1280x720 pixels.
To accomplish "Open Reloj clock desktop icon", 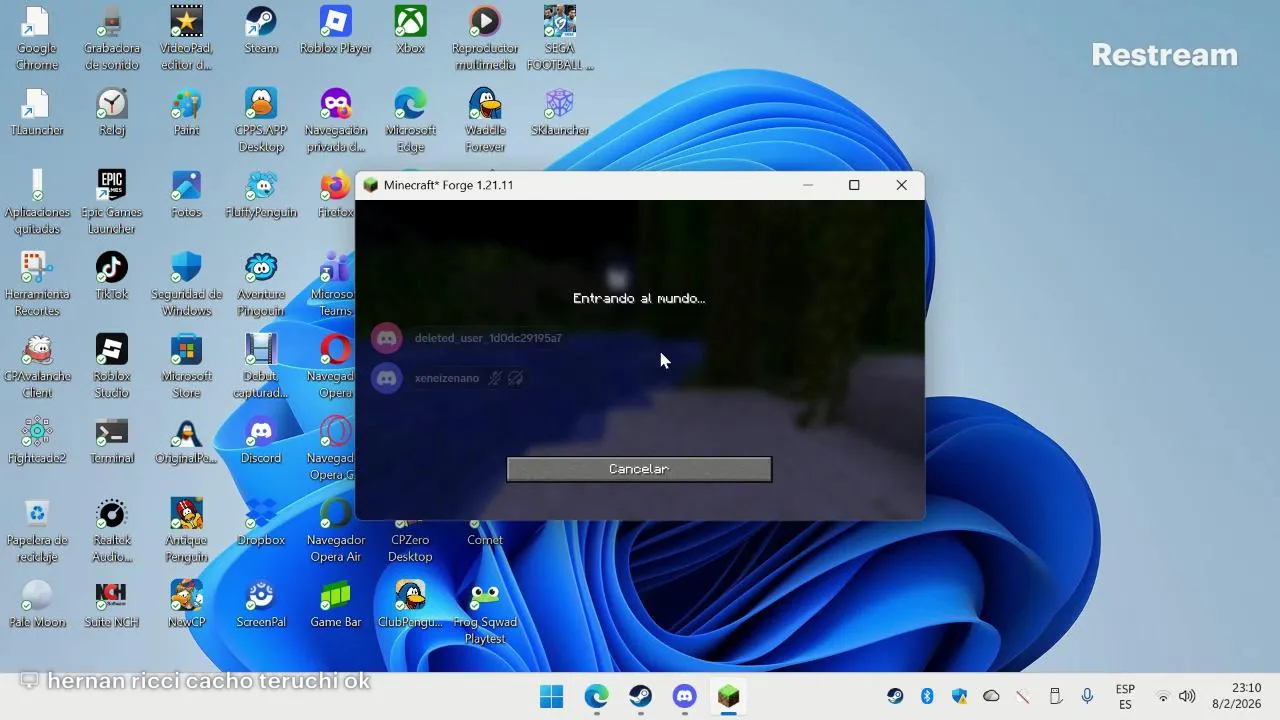I will 112,112.
